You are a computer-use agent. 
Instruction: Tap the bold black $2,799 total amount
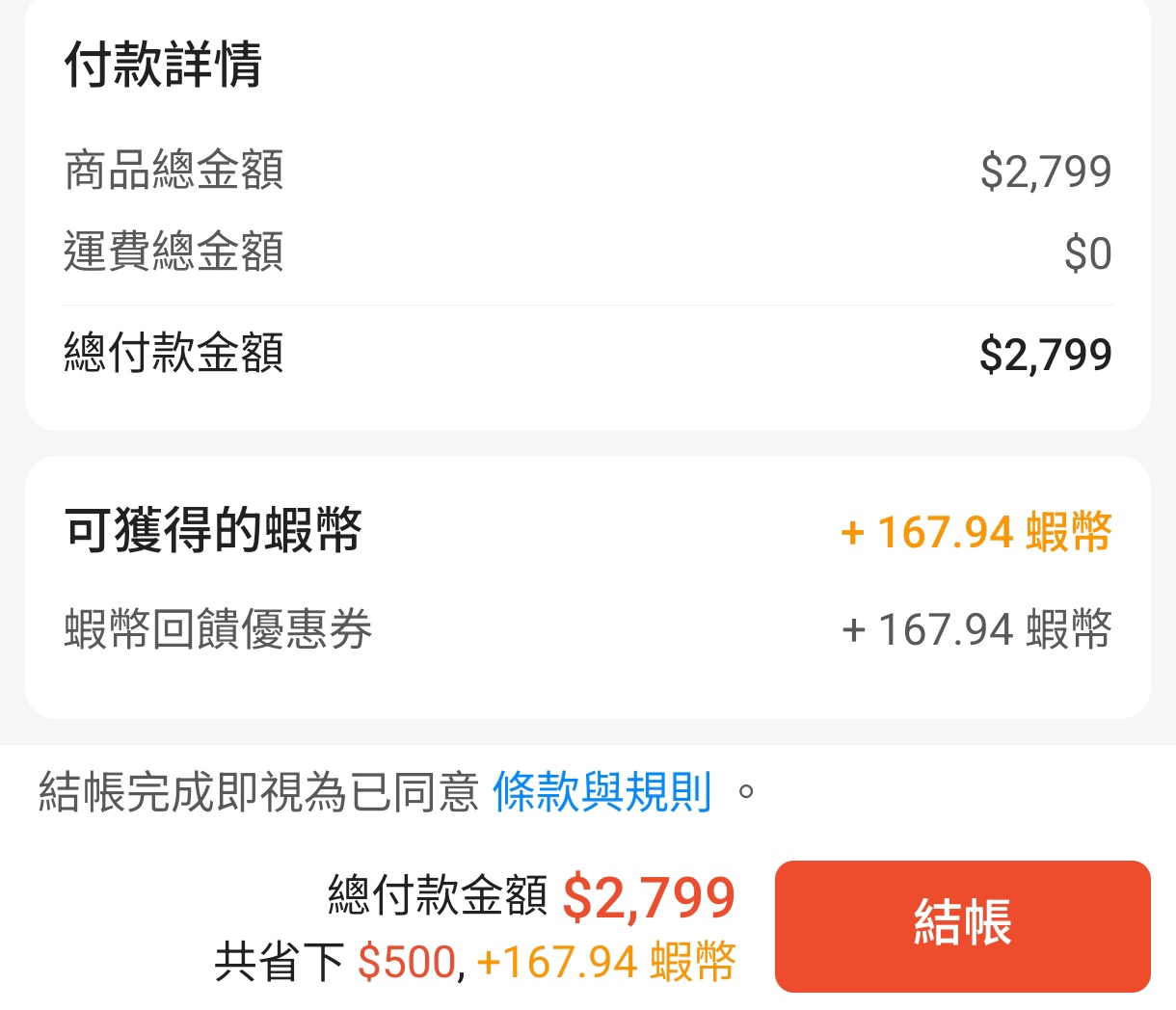1045,355
